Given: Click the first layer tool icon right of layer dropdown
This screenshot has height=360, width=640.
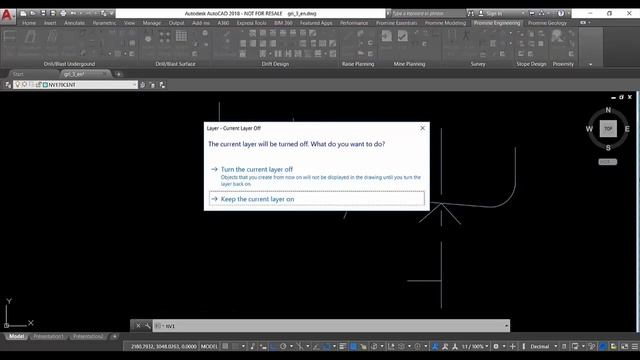Looking at the screenshot, I should click(x=142, y=85).
